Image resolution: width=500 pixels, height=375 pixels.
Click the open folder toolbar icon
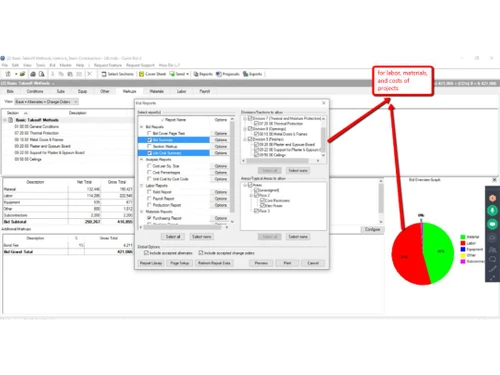point(22,74)
